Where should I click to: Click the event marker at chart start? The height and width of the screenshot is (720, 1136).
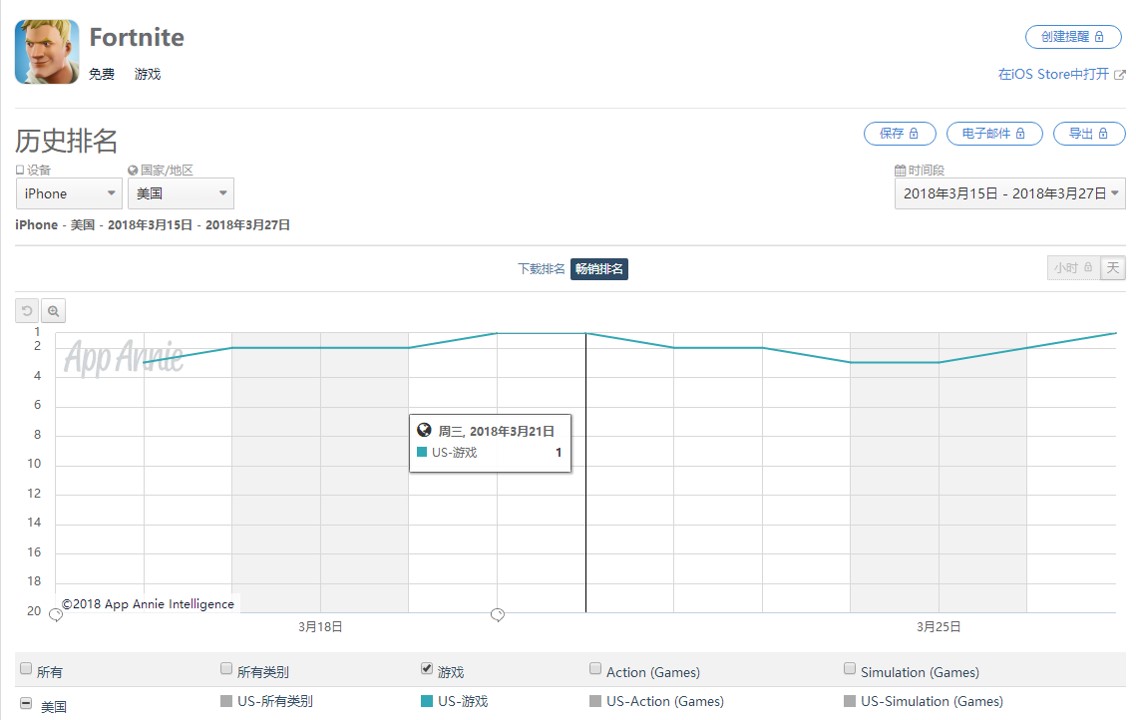pos(56,615)
